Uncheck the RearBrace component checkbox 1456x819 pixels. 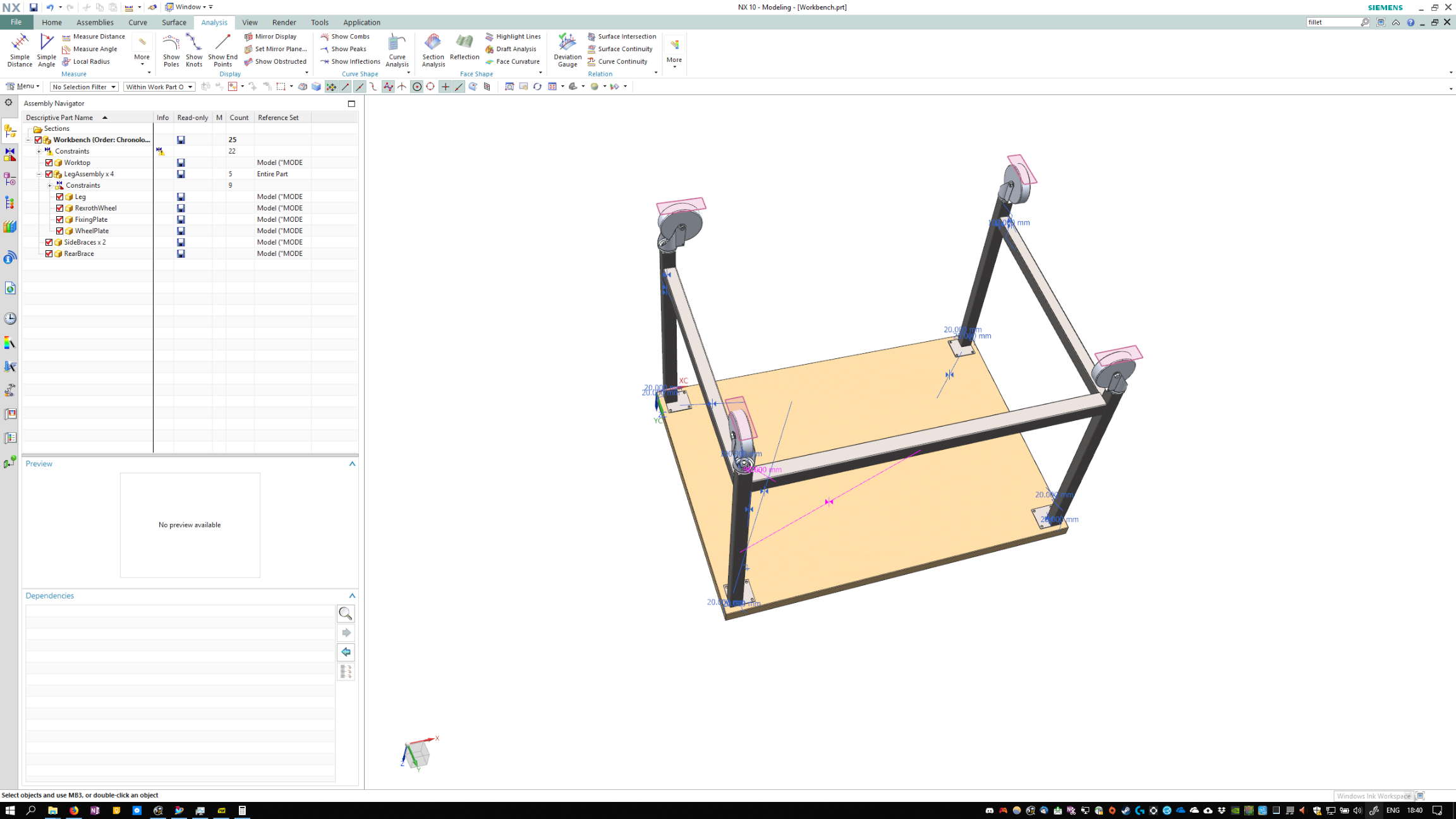tap(49, 253)
